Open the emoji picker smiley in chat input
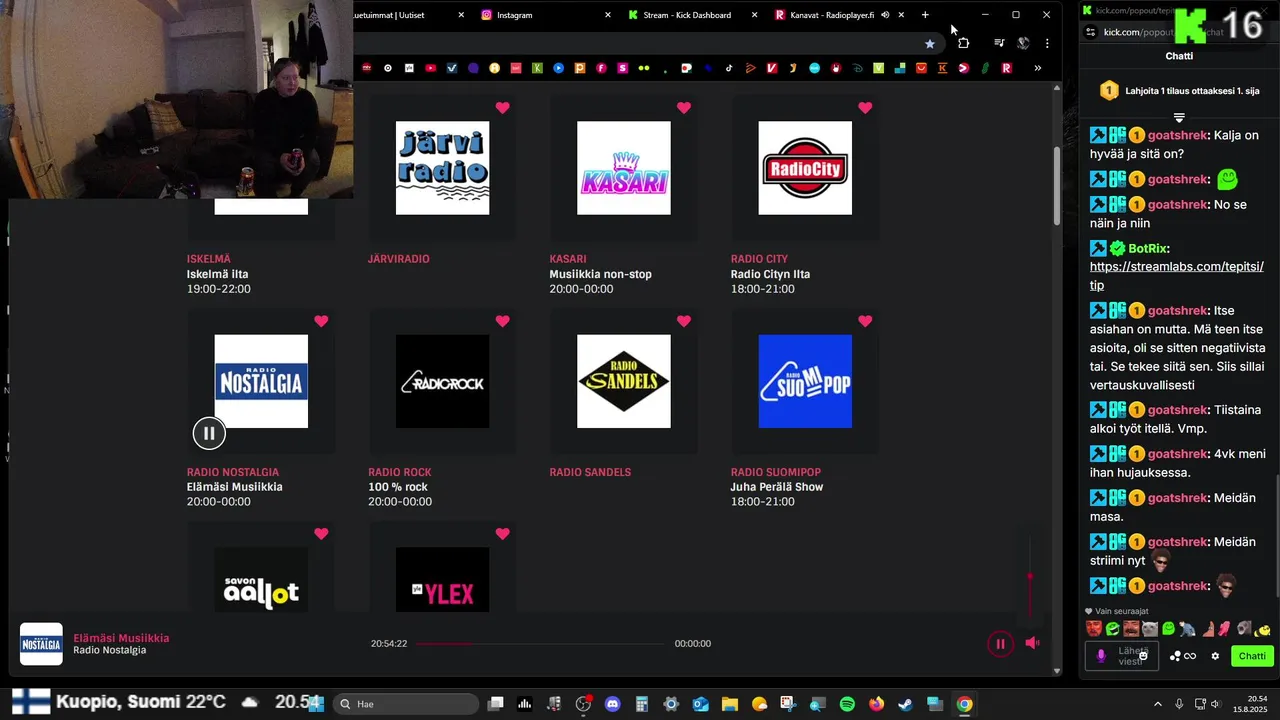The image size is (1280, 720). [x=1143, y=656]
